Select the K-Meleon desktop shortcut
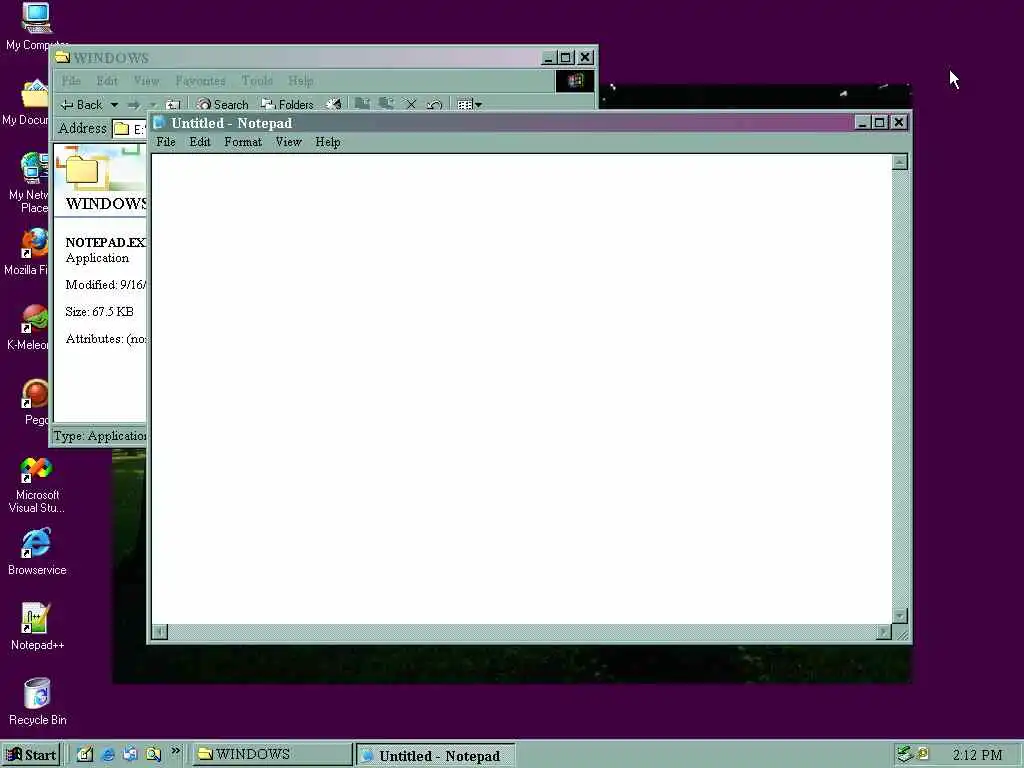The width and height of the screenshot is (1024, 768). point(28,327)
